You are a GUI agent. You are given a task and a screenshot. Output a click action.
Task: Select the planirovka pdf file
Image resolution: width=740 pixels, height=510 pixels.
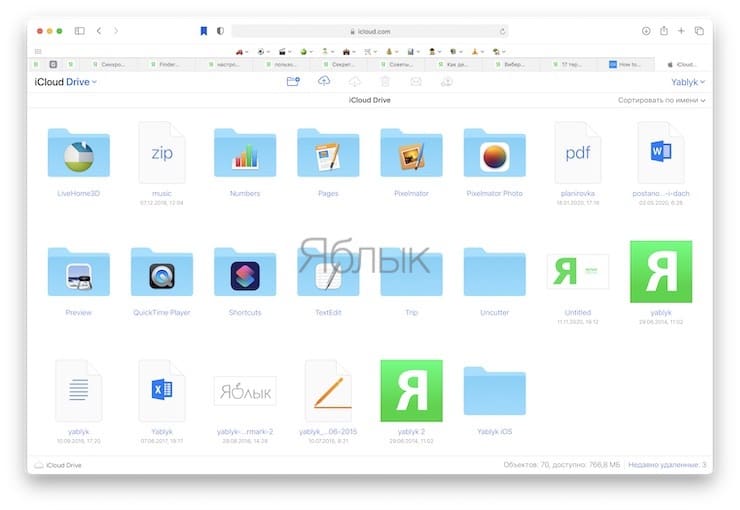coord(578,152)
